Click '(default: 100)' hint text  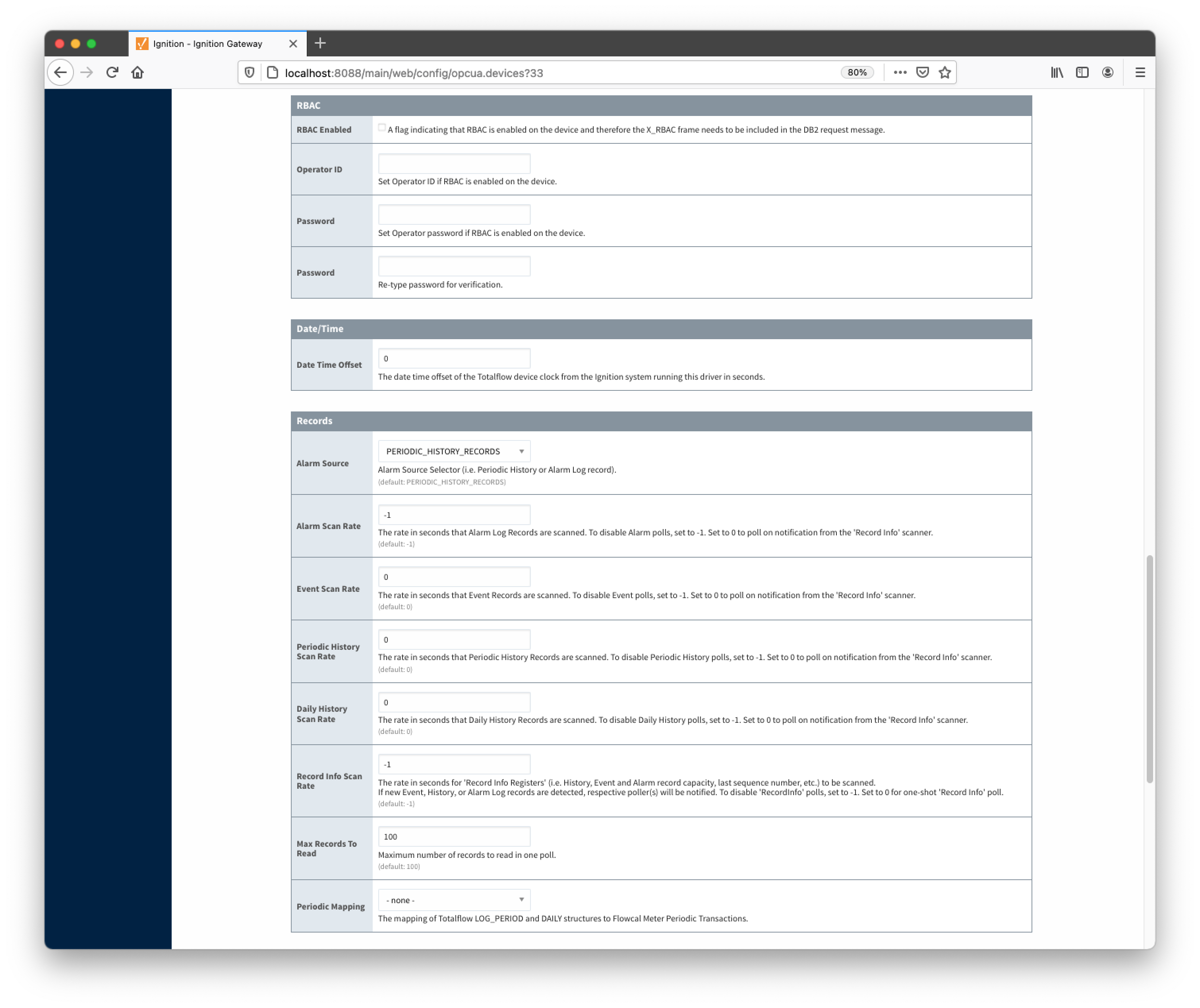399,867
